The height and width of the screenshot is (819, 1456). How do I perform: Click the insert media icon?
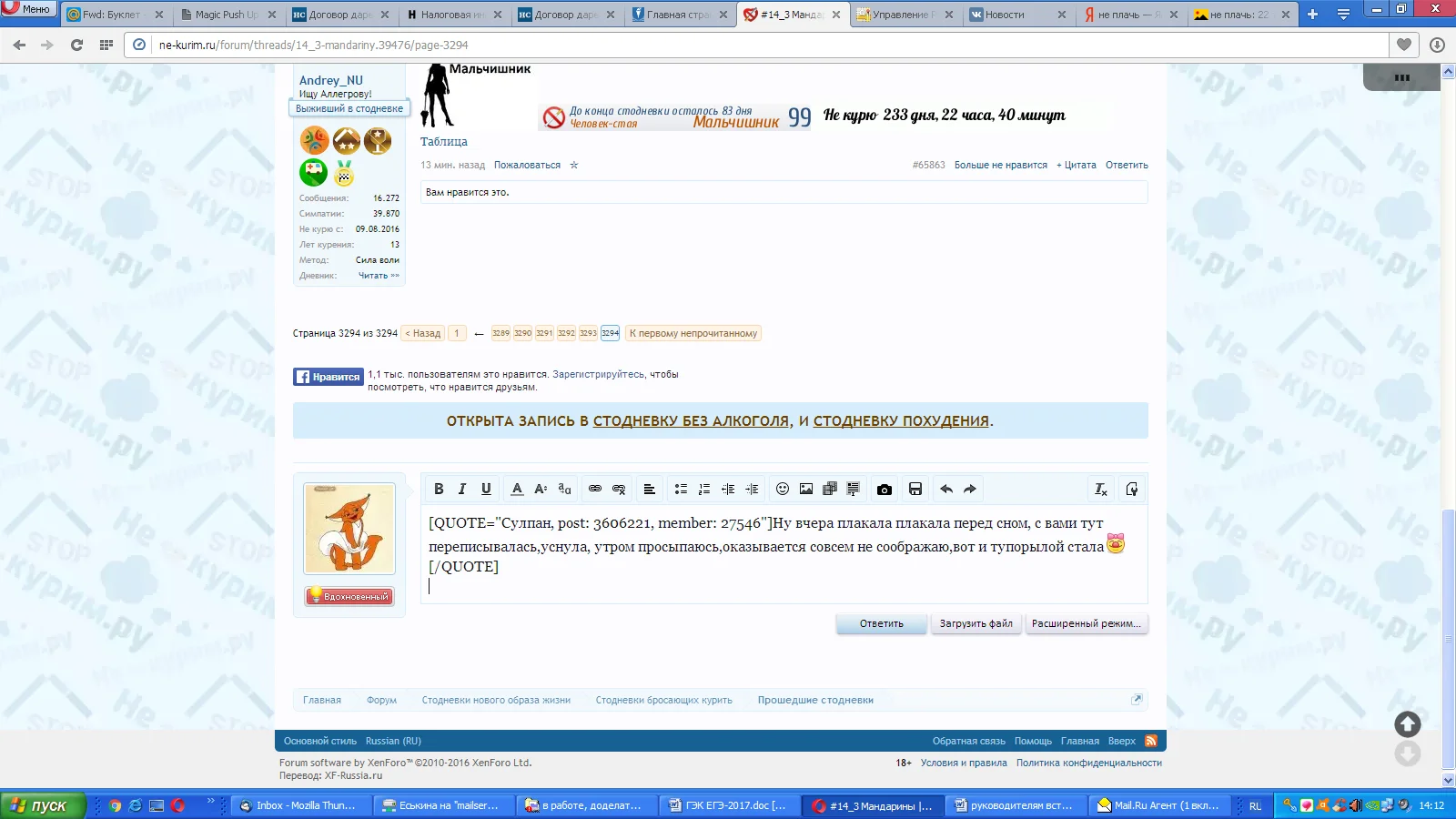pos(830,489)
